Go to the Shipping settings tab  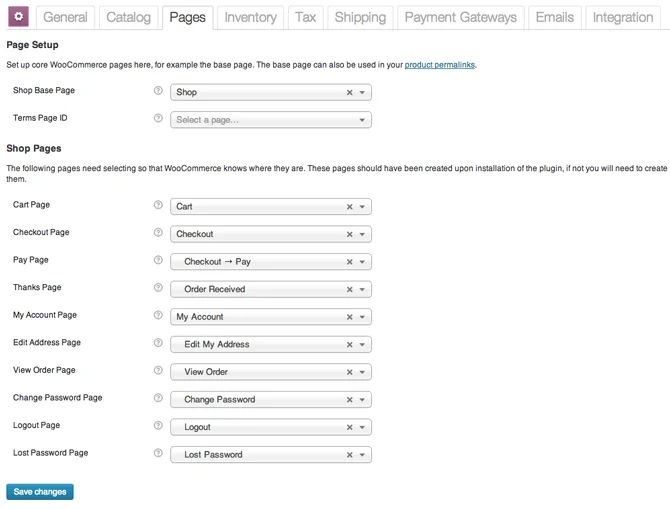tap(360, 17)
